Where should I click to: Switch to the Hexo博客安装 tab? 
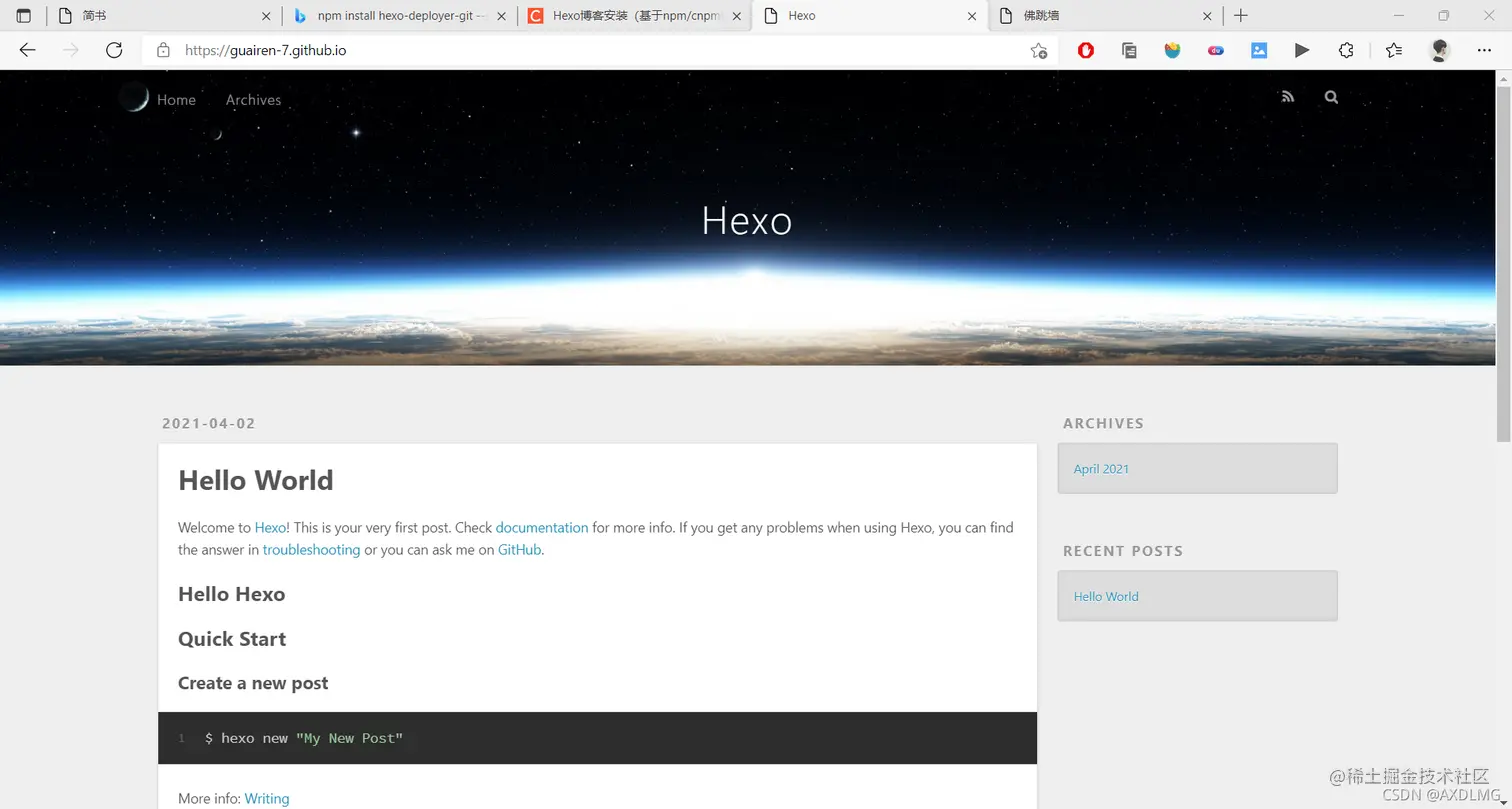click(x=634, y=16)
